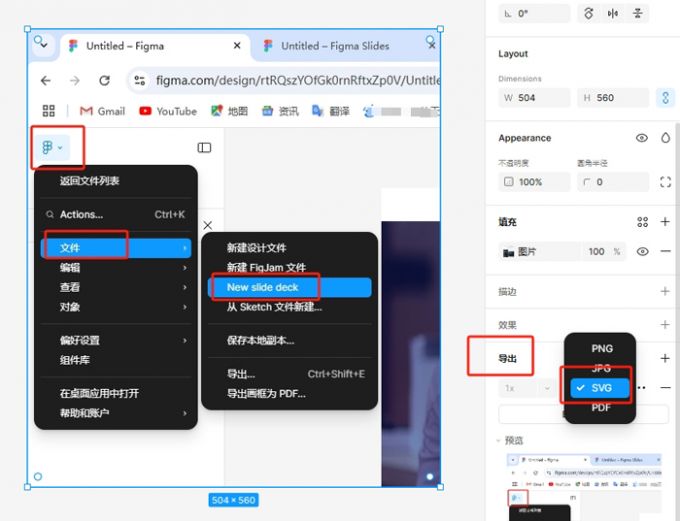Open the YouTube bookmark
Image resolution: width=680 pixels, height=521 pixels.
coord(168,111)
